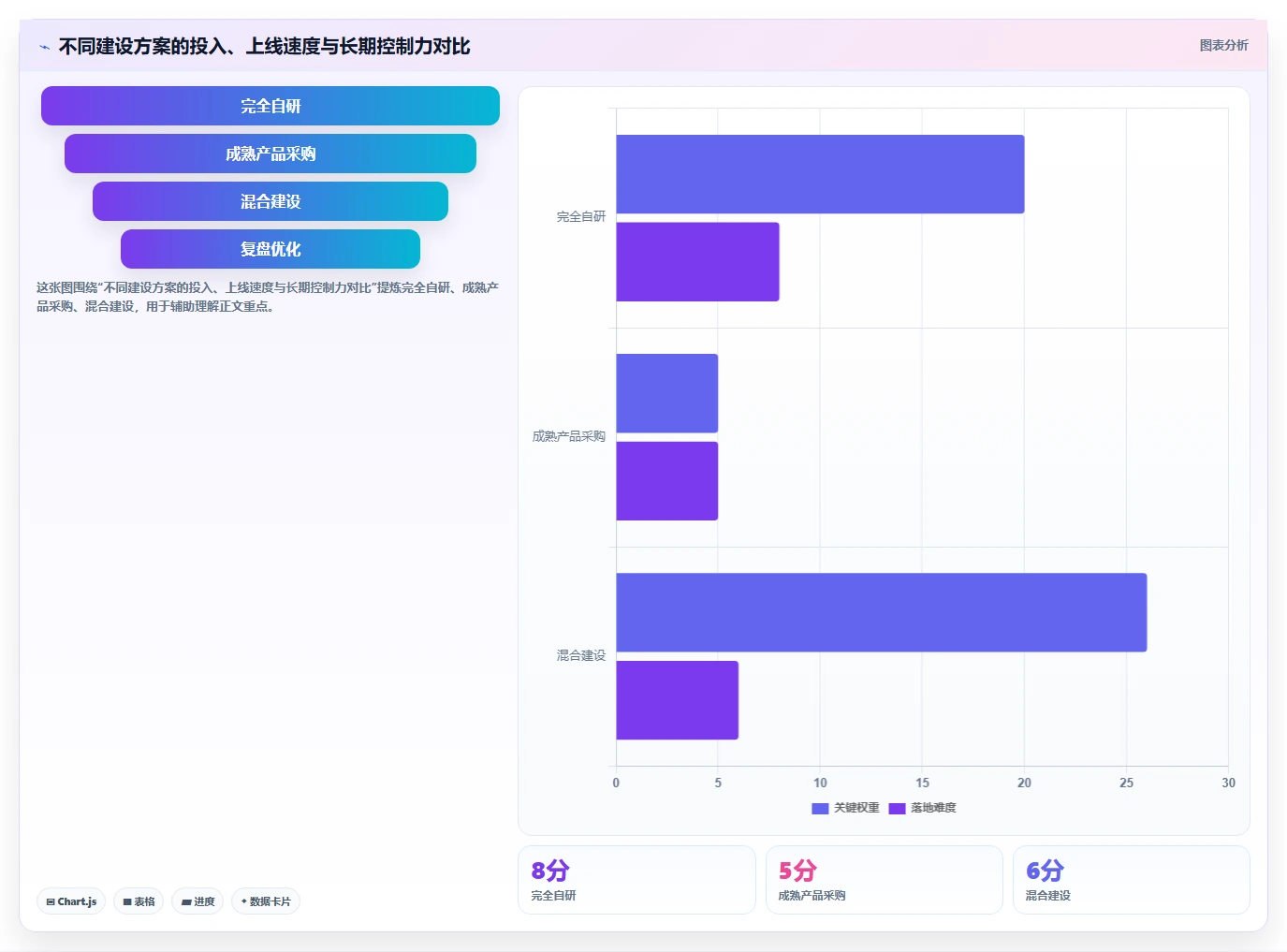Open the 6分 混合建设 data card

(x=1131, y=880)
